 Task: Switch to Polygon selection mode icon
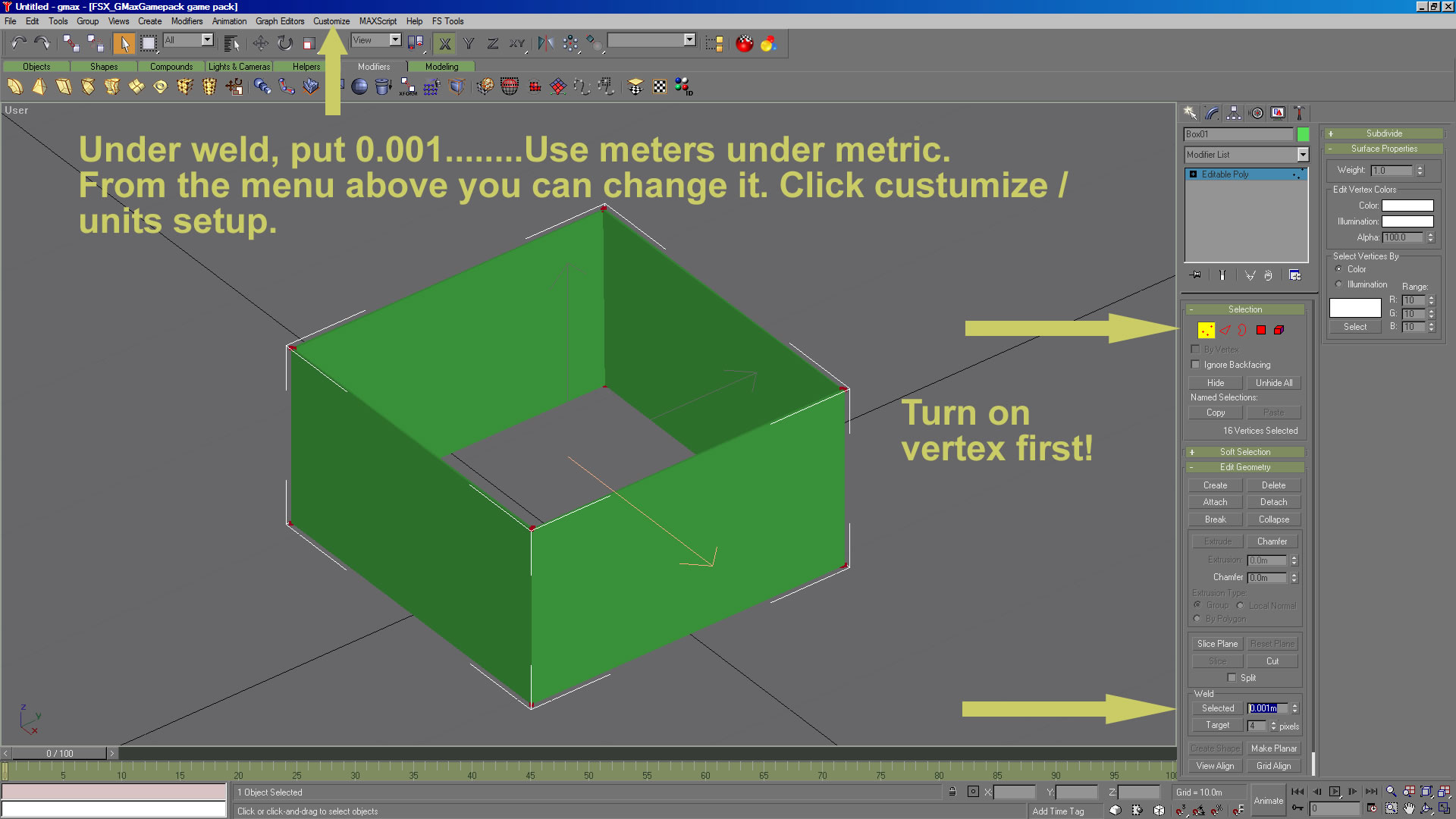point(1261,330)
